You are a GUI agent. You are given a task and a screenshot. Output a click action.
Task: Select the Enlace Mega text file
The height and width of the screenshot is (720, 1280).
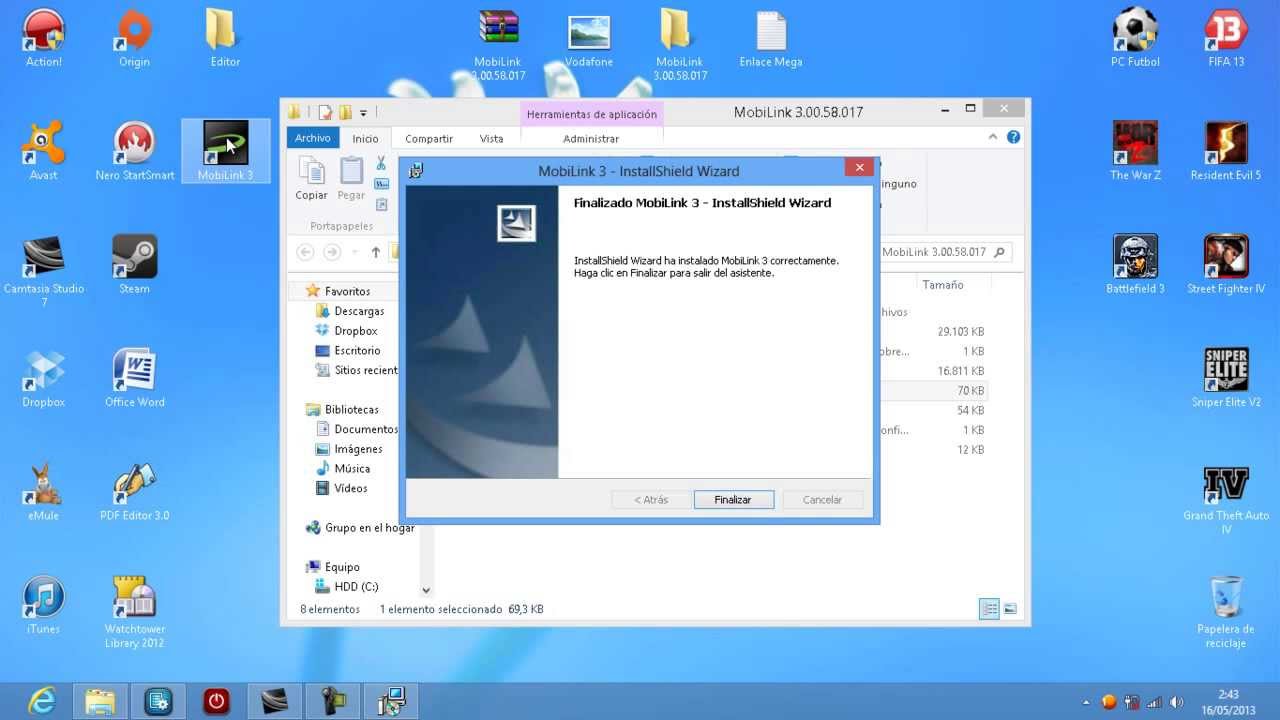coord(771,38)
